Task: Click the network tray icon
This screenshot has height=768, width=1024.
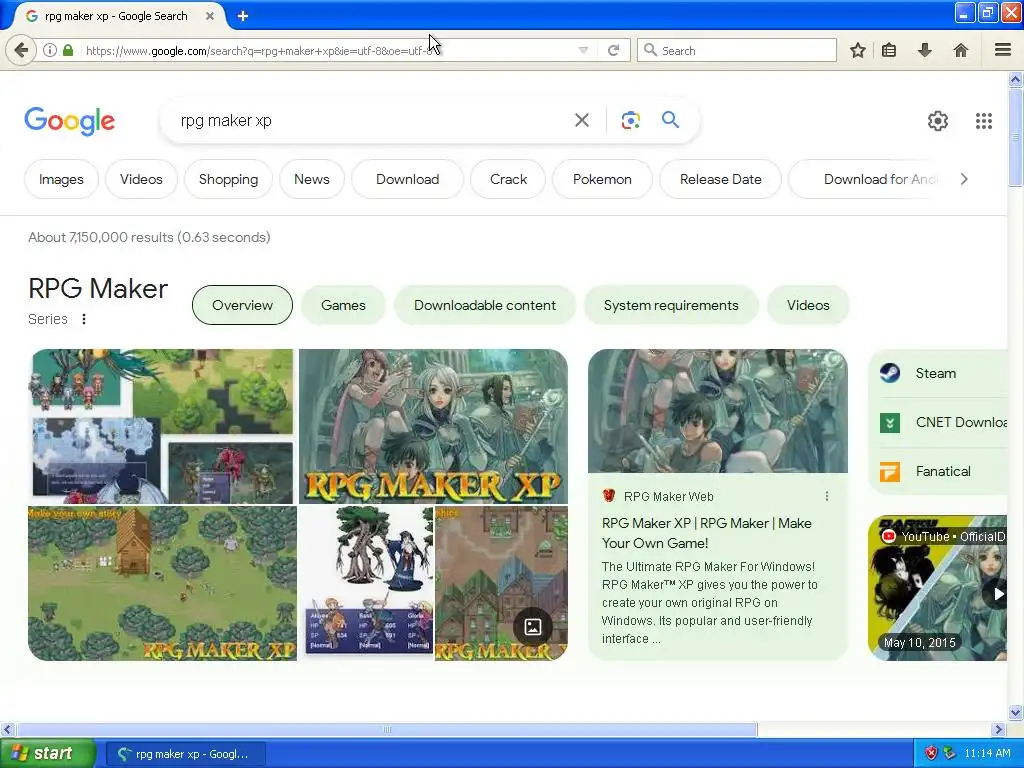Action: coord(950,754)
